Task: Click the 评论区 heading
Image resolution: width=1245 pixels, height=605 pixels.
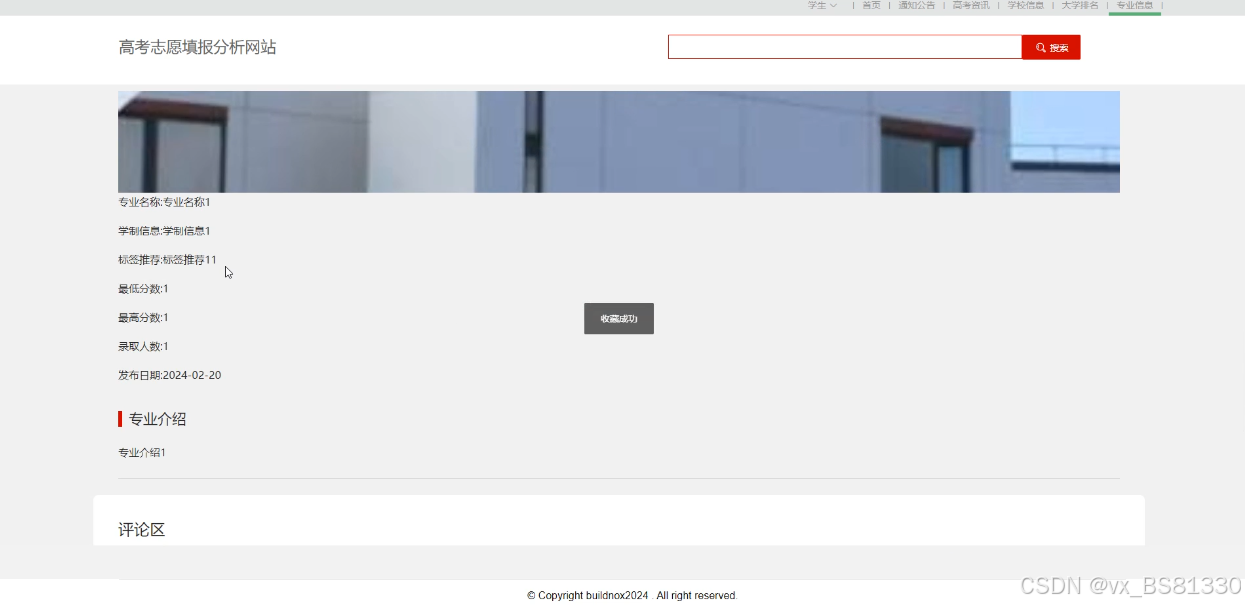Action: coord(141,530)
